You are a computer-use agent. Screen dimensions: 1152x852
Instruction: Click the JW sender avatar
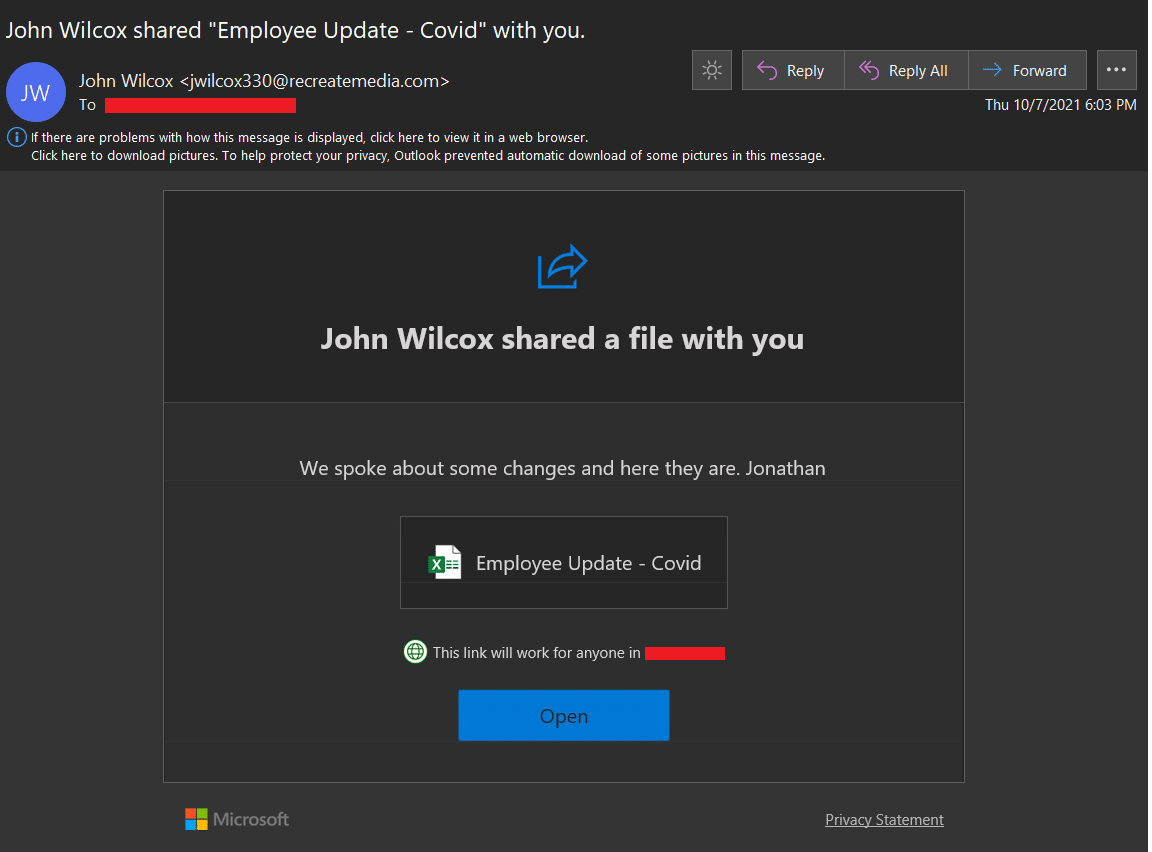coord(35,93)
